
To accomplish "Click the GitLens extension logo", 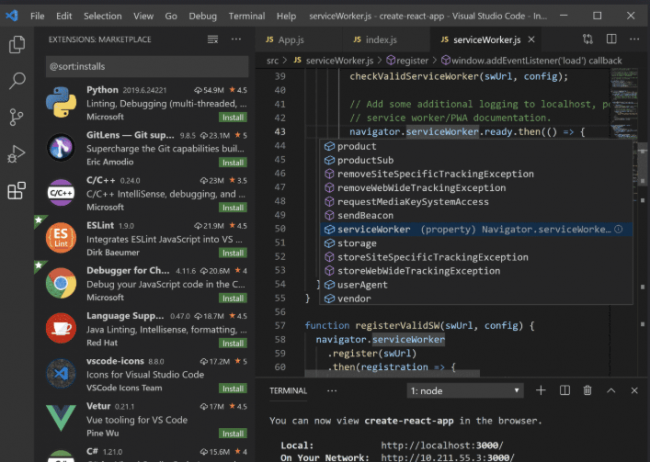I will (61, 147).
